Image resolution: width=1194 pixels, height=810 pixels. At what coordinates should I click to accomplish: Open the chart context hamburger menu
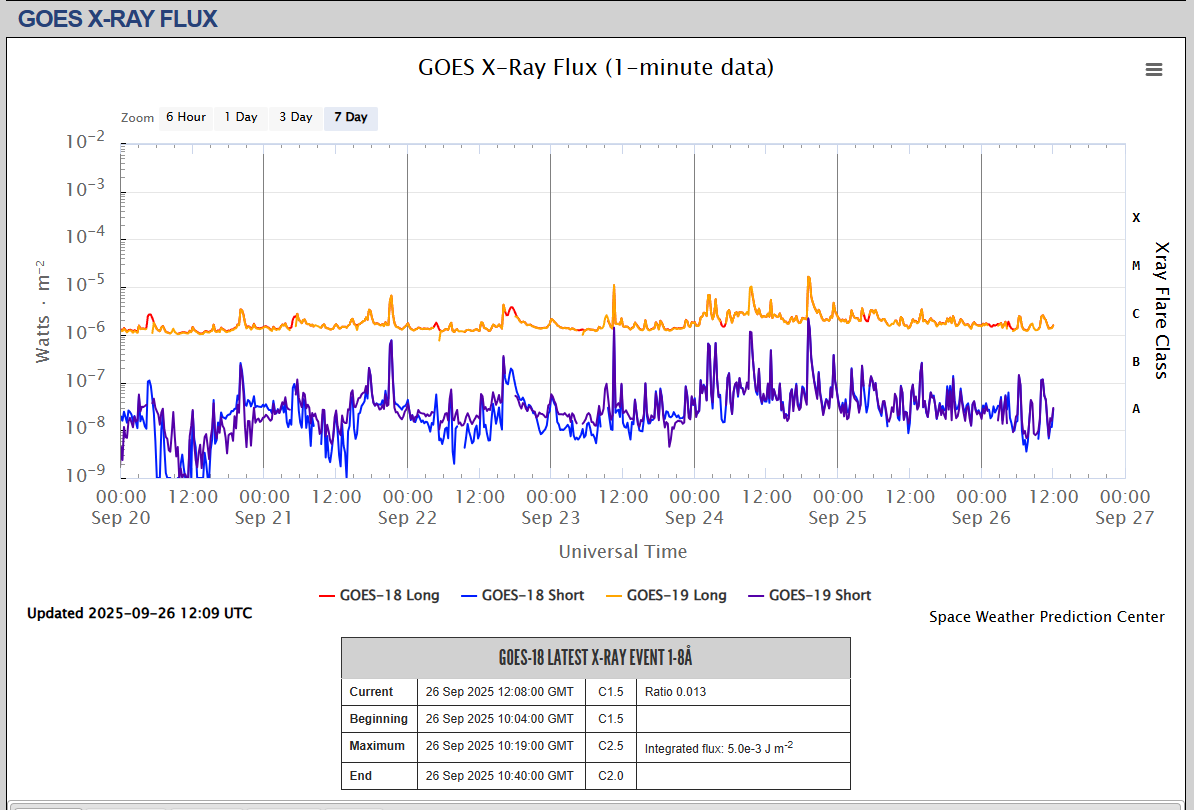point(1153,69)
